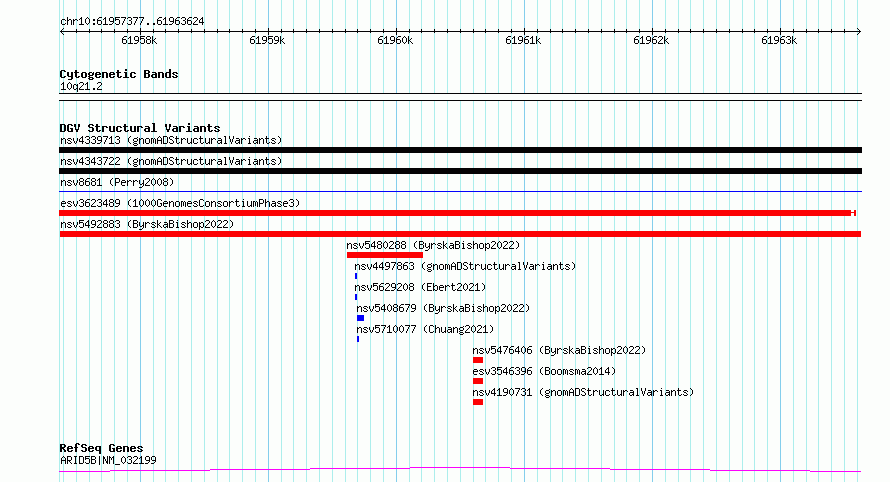Click the 61959k ruler mark
This screenshot has height=482, width=890.
(x=267, y=40)
